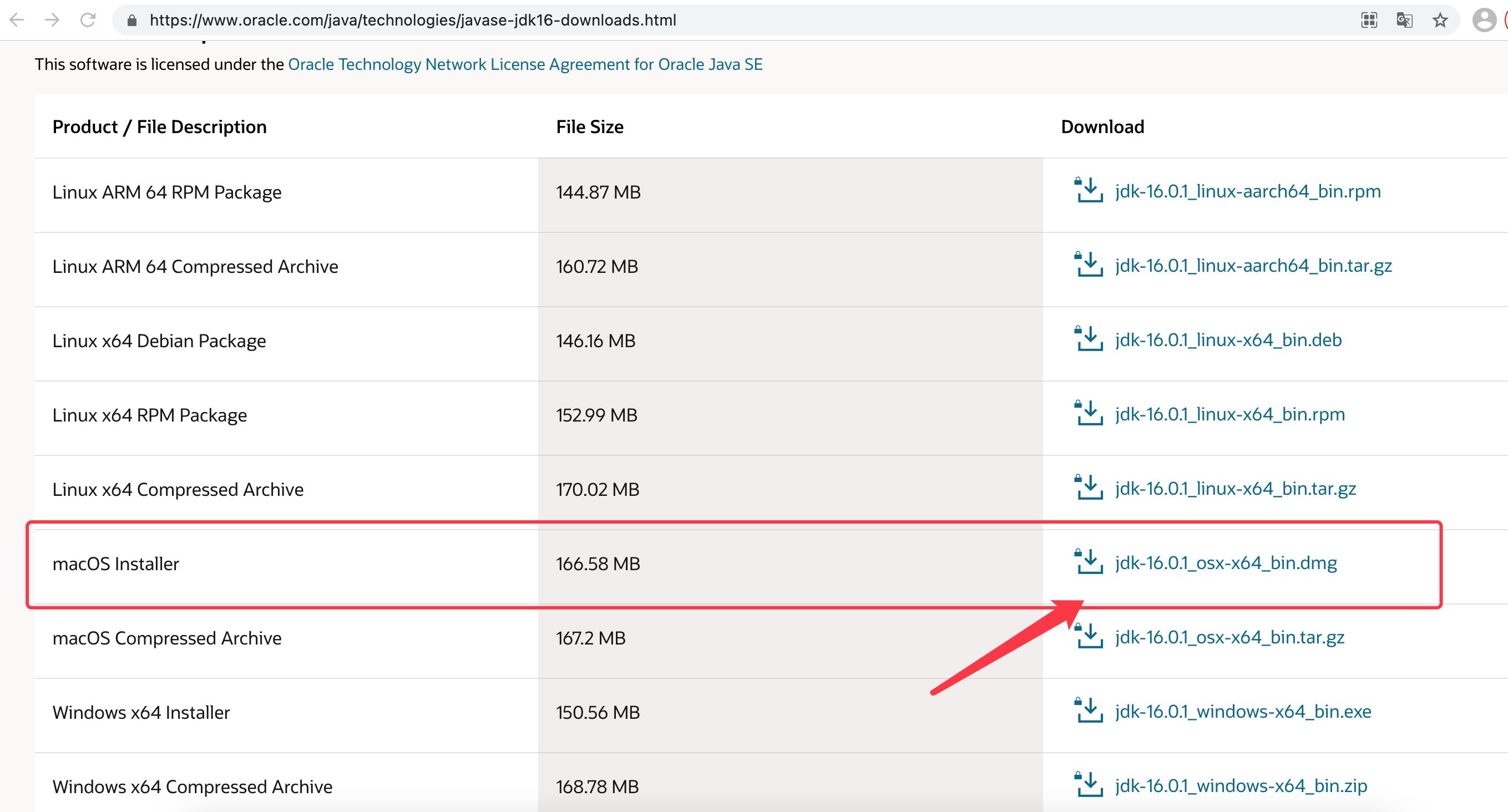
Task: Select Linux ARM 64 Compressed Archive text
Action: [195, 267]
